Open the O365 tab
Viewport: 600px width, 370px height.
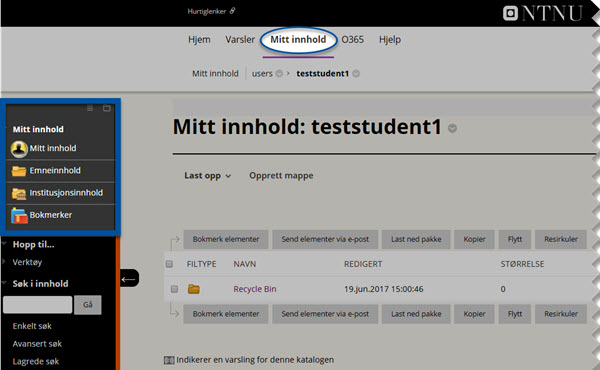[352, 39]
